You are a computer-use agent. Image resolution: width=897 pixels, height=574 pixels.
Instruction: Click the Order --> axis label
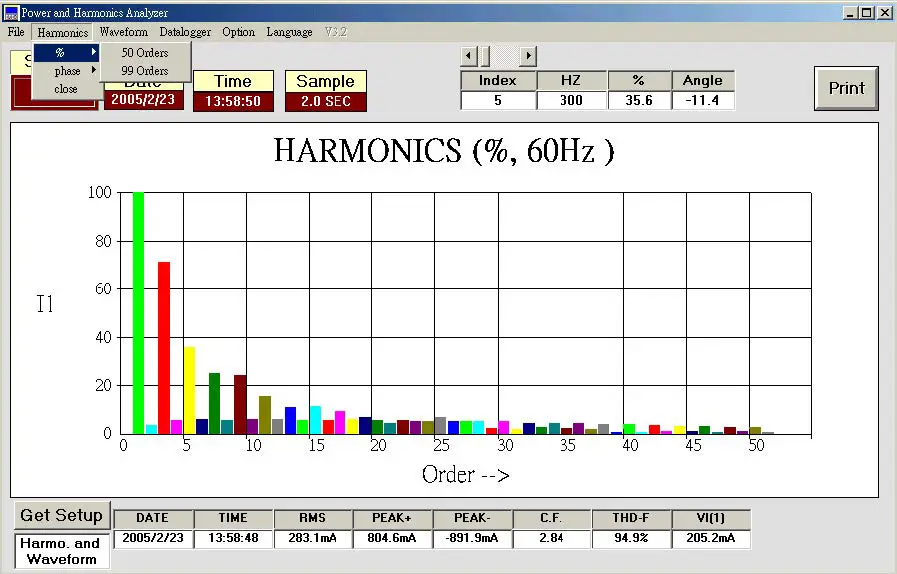[466, 474]
